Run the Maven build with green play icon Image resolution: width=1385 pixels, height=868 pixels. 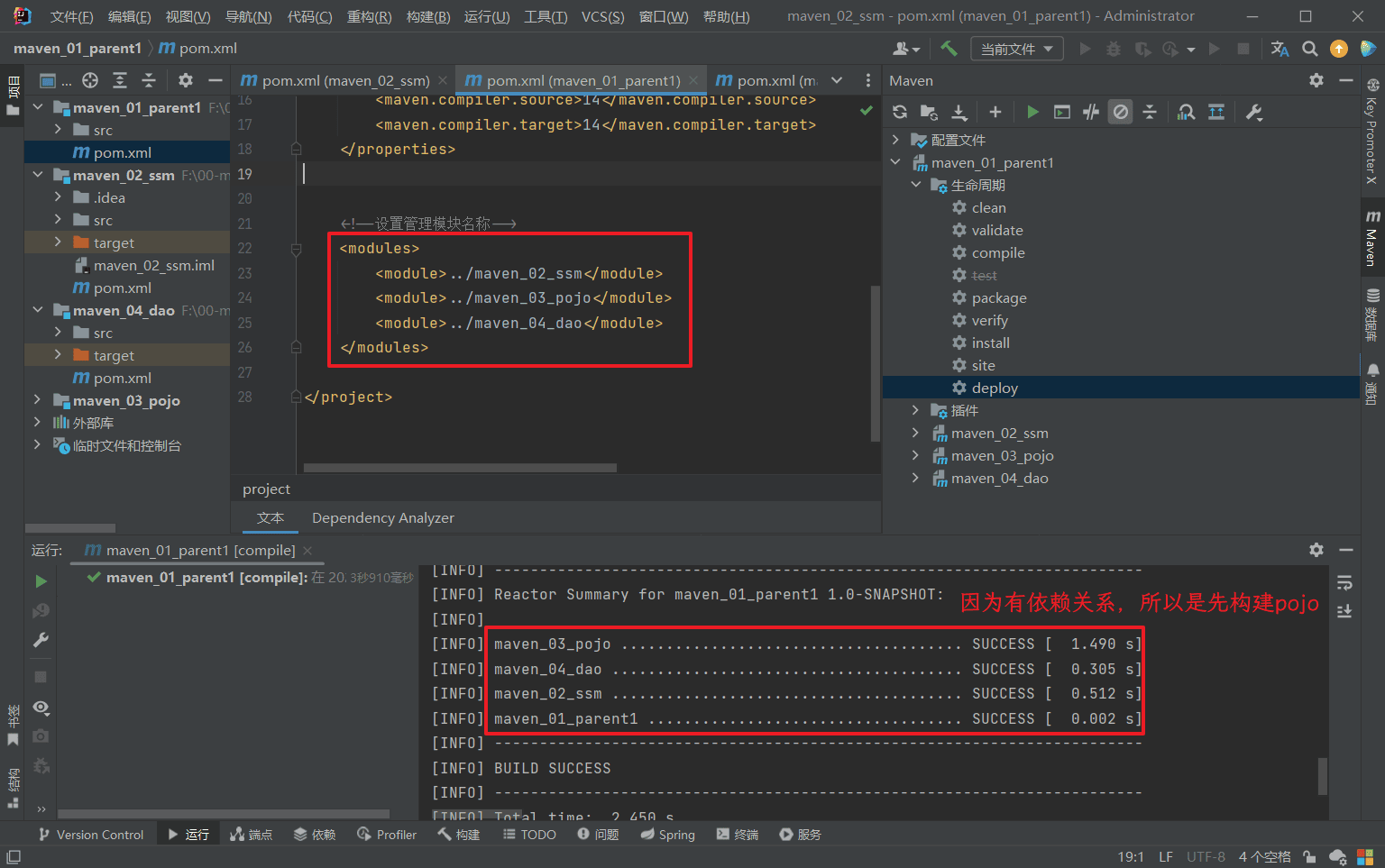pos(1032,112)
